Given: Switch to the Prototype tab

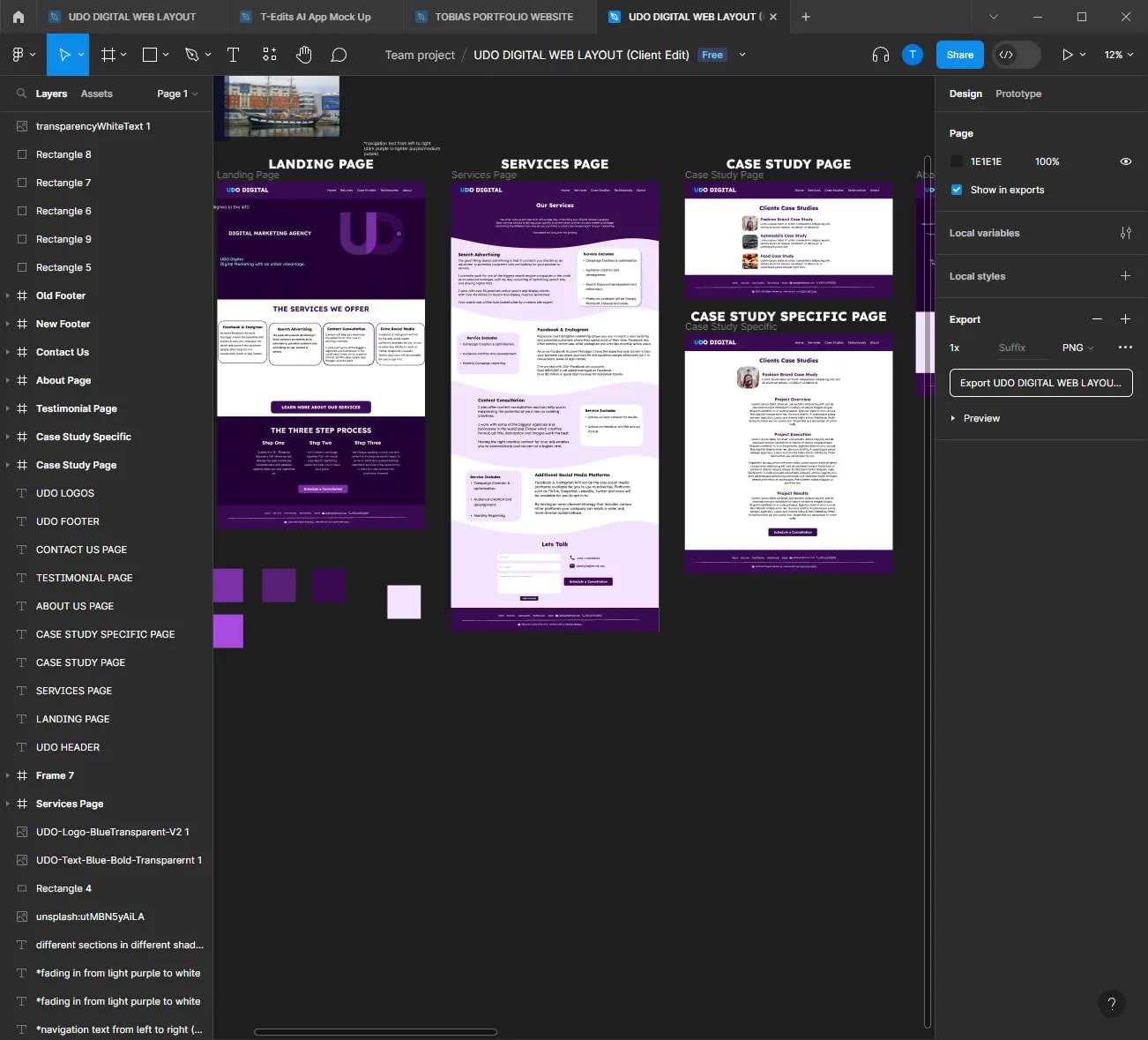Looking at the screenshot, I should pyautogui.click(x=1018, y=94).
